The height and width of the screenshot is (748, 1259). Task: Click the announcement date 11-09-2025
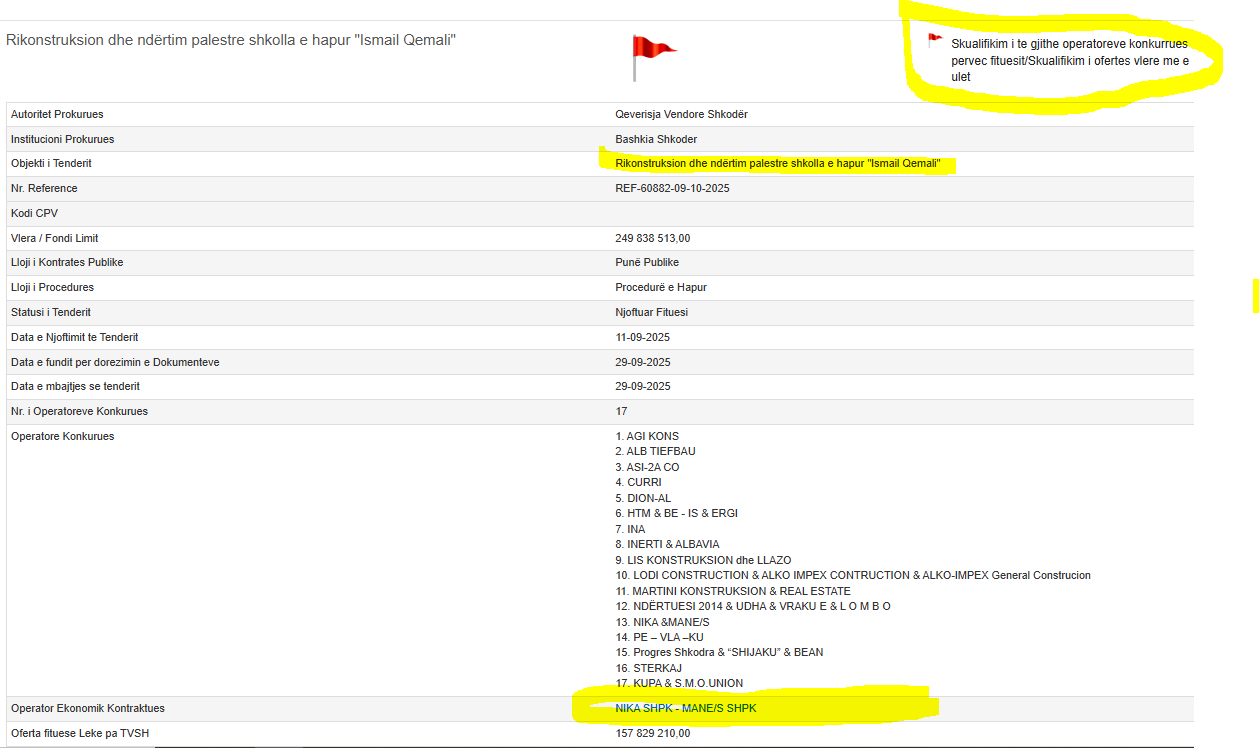(642, 337)
